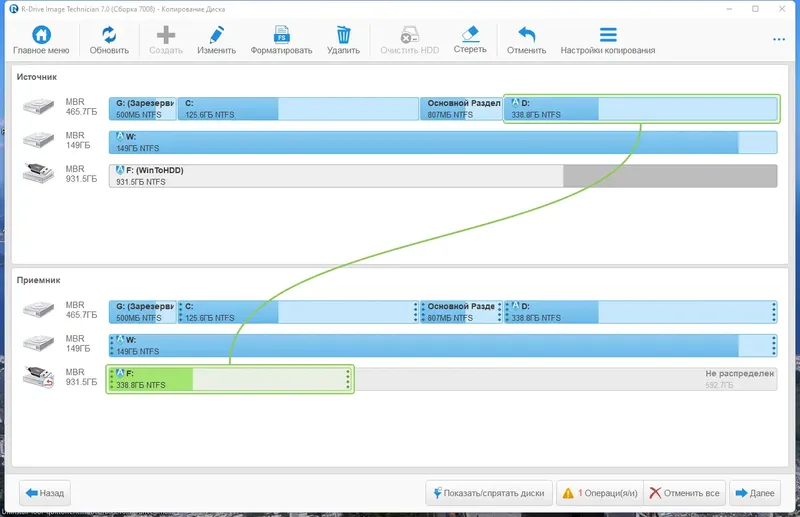
Task: Click the Назад back button
Action: 45,493
